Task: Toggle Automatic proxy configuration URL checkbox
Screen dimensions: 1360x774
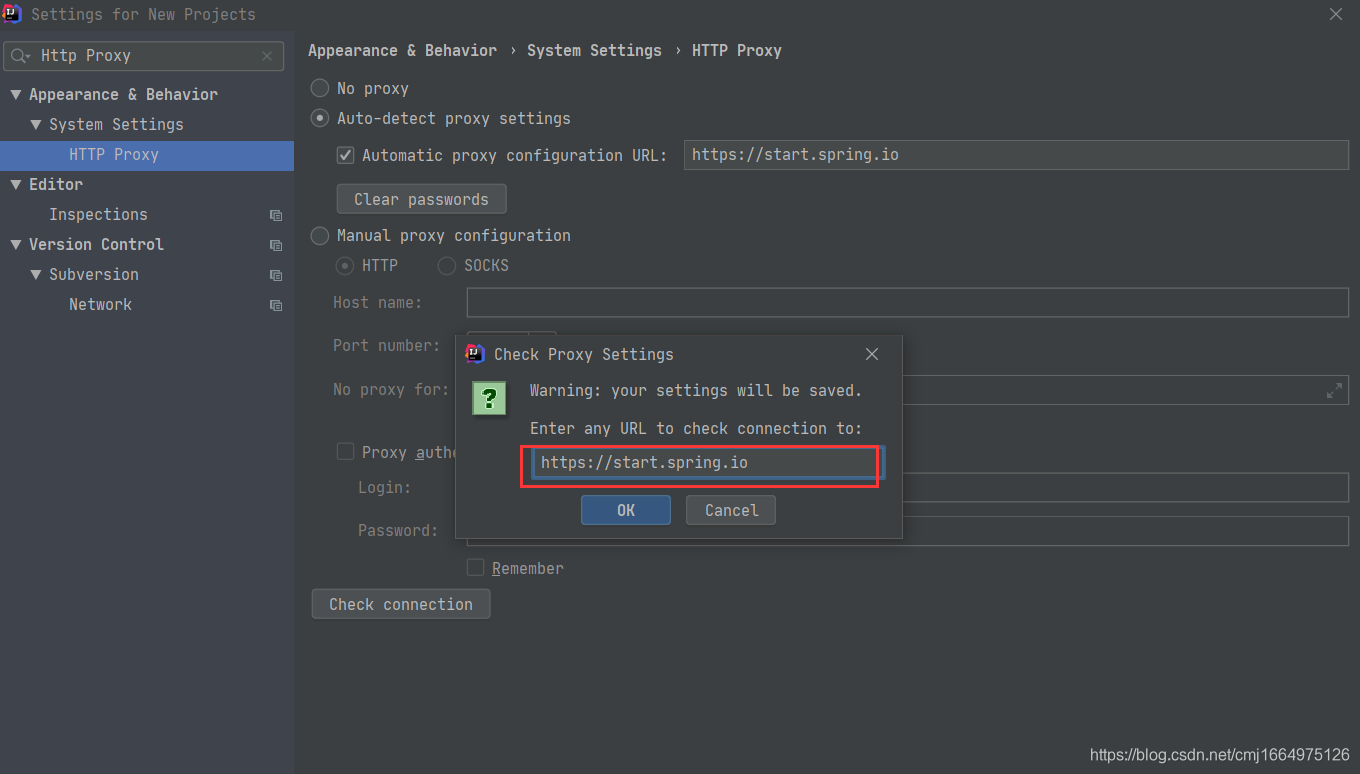Action: point(345,155)
